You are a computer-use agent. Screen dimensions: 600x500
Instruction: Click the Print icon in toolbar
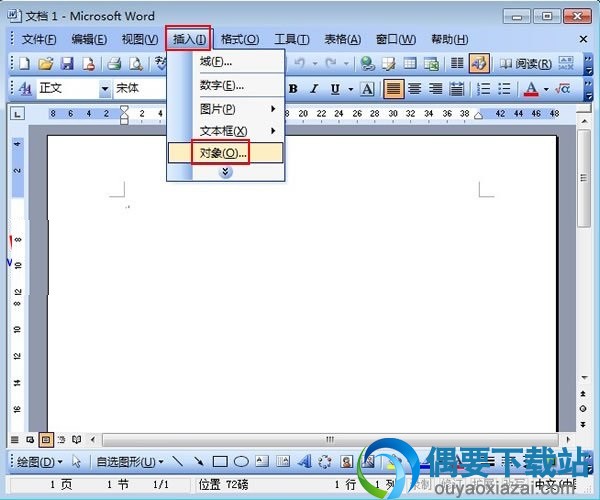point(114,64)
